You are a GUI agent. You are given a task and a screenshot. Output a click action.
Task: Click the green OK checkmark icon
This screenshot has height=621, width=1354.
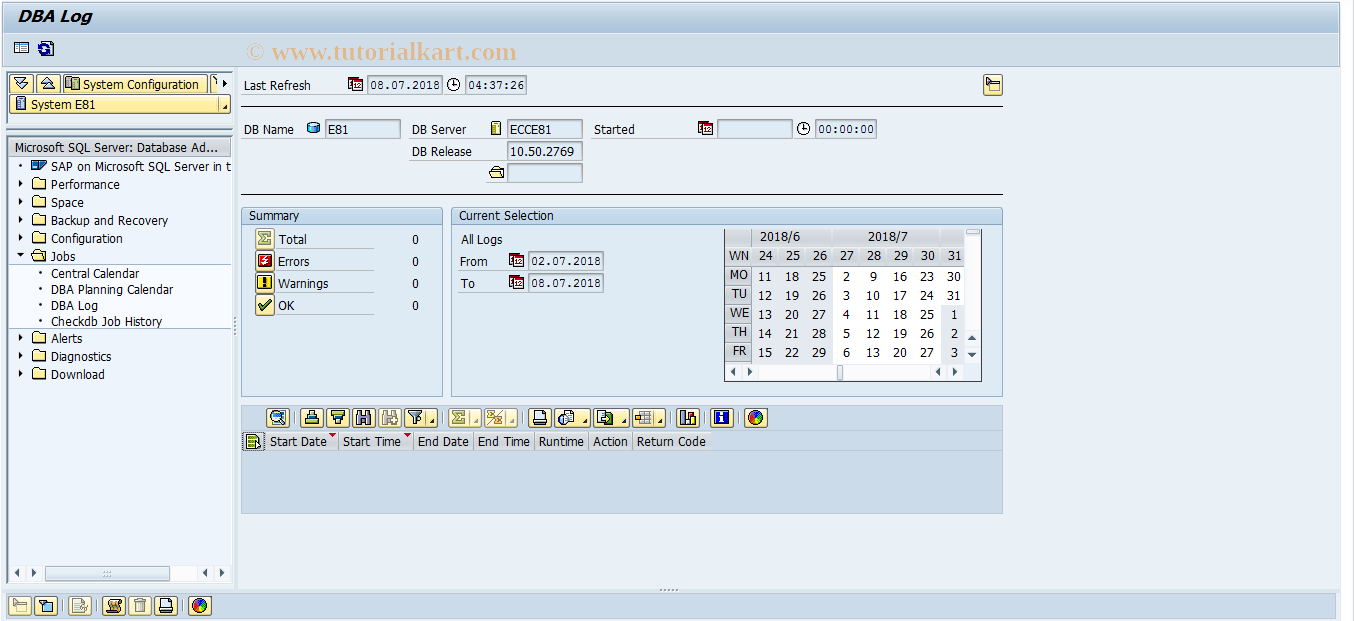pos(264,305)
